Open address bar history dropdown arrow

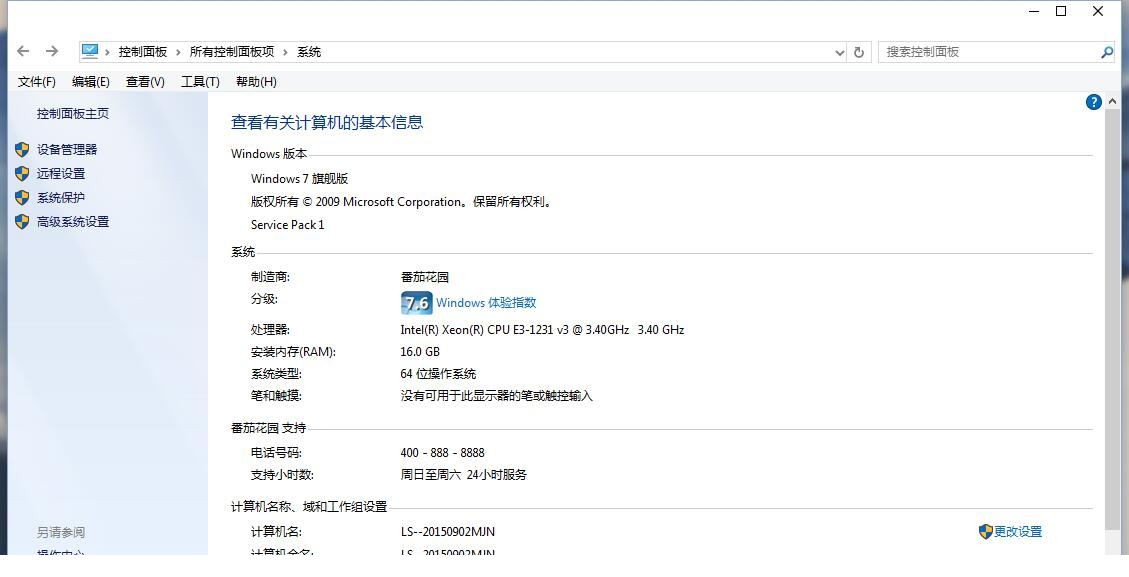(x=840, y=52)
